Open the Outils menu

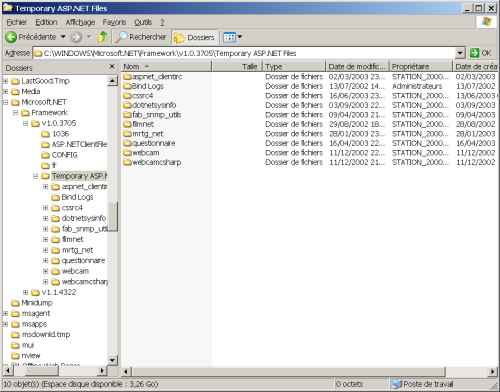tap(143, 22)
